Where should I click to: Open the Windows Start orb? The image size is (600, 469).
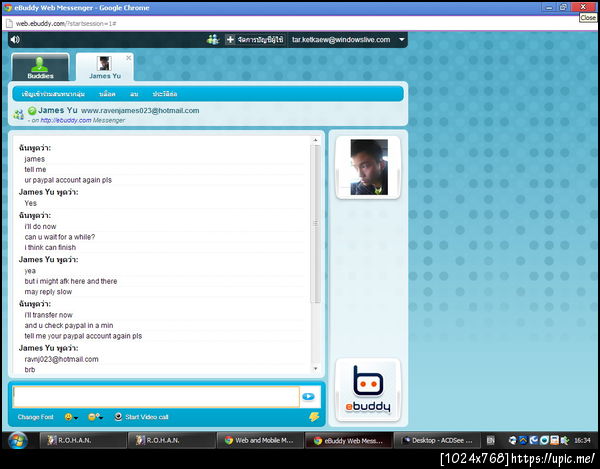18,440
